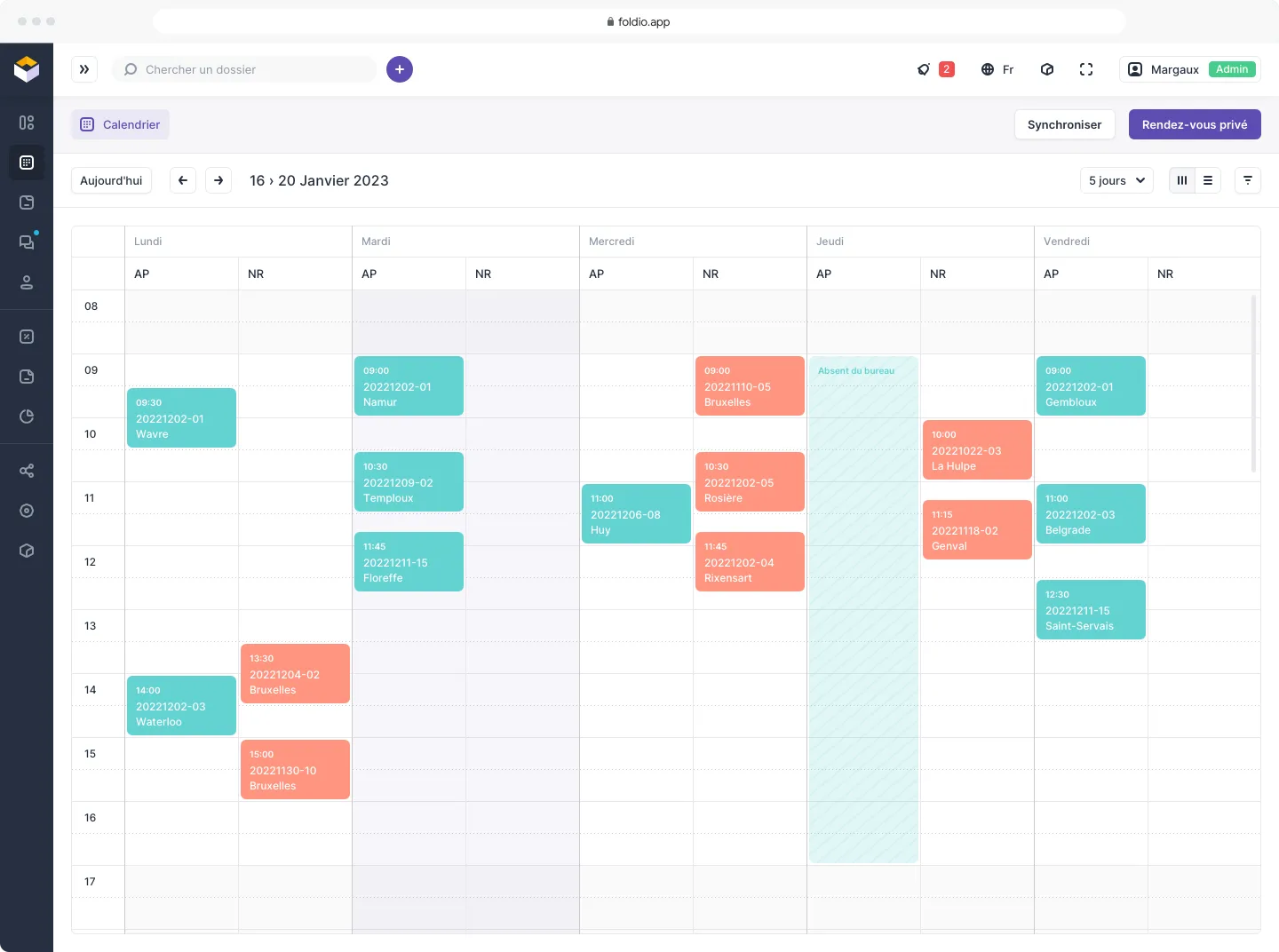Open the 11:45 Rixensart appointment
1279x952 pixels.
pos(750,561)
